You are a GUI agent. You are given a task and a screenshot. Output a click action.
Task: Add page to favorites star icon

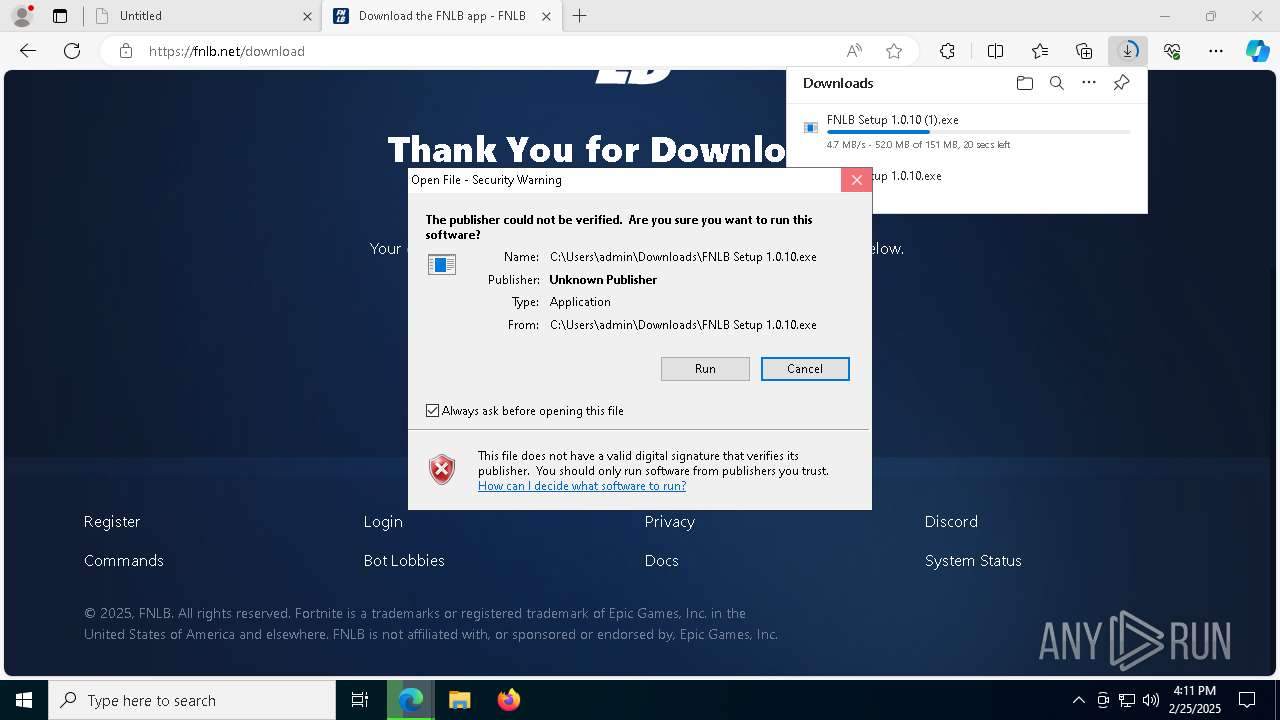coord(894,51)
